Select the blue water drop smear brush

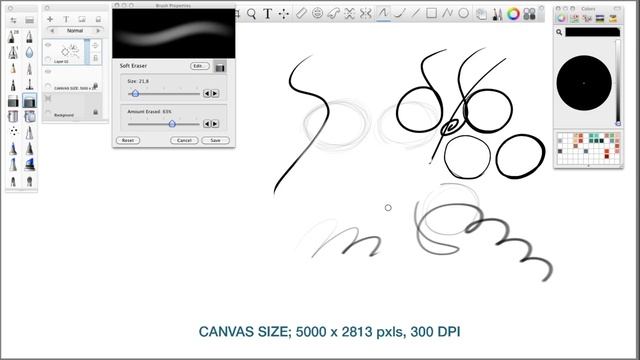tap(29, 53)
